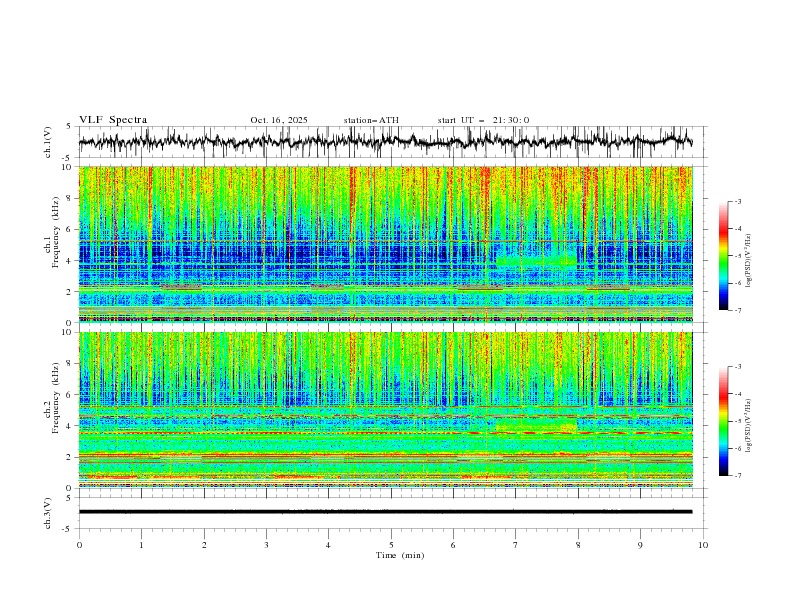Click the "7" tick on the time axis
The image size is (792, 612).
point(516,545)
